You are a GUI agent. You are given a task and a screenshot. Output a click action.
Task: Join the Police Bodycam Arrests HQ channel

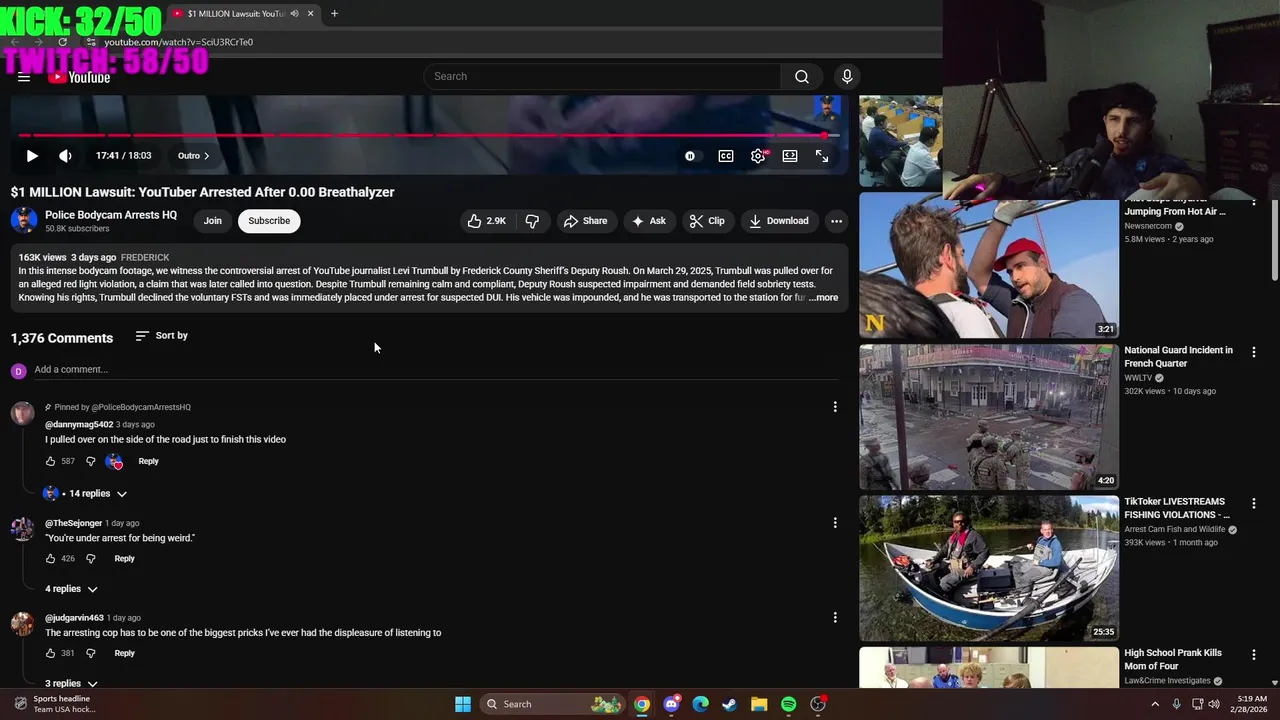[213, 221]
